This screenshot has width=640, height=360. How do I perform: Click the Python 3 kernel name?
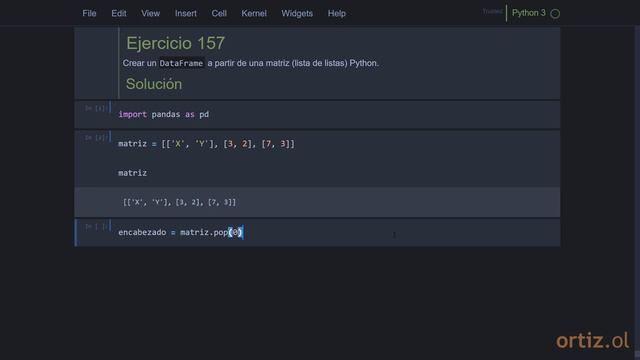529,13
